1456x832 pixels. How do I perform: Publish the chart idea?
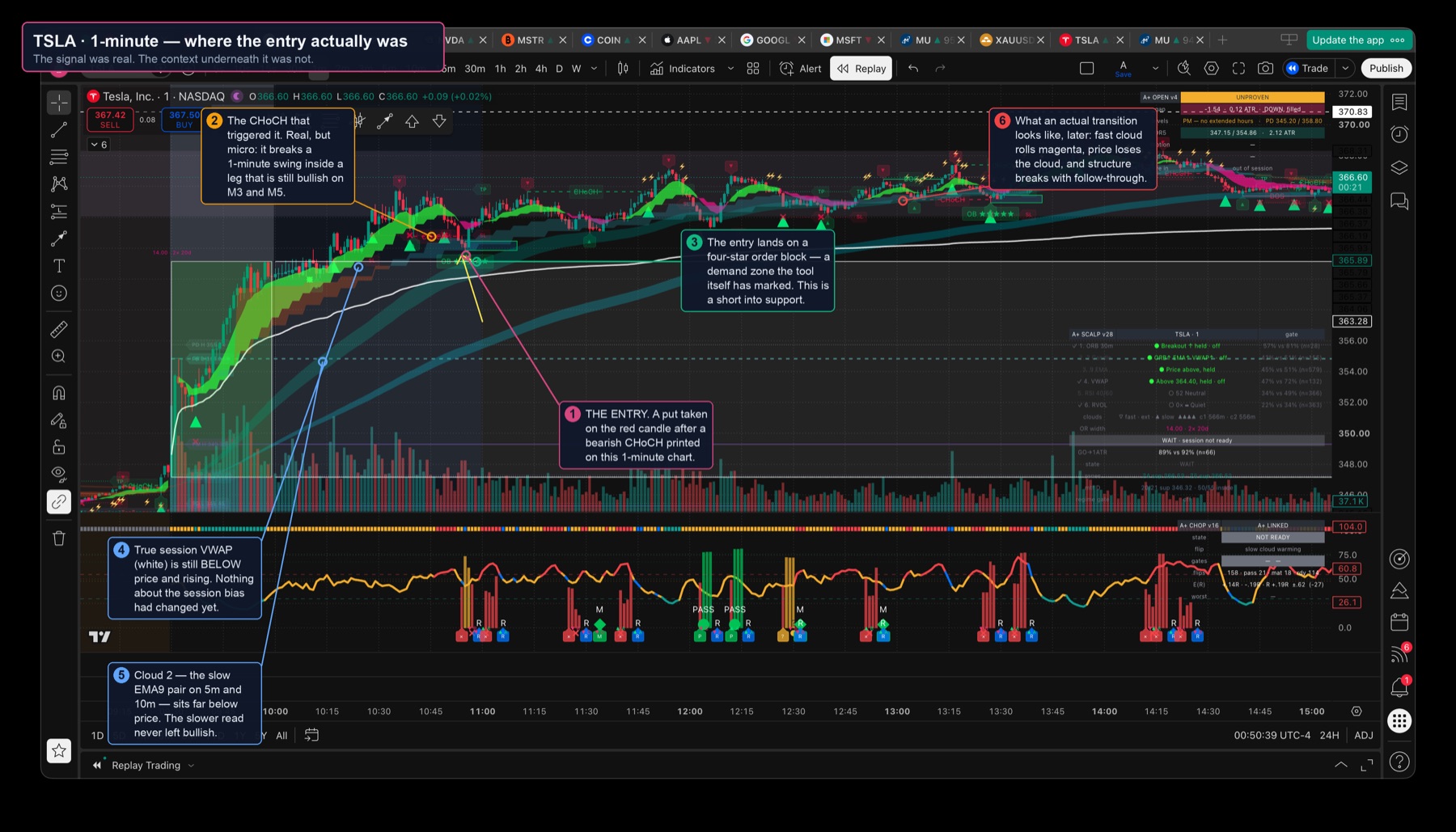tap(1386, 69)
